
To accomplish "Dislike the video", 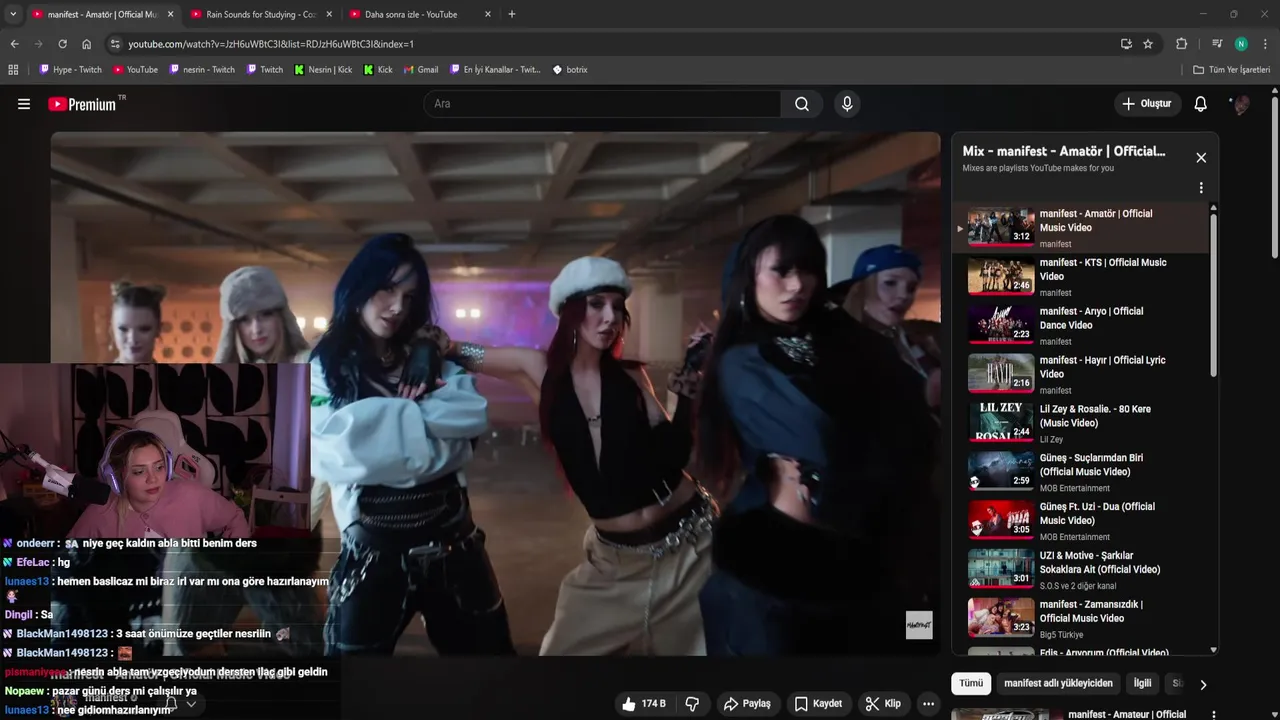I will pyautogui.click(x=692, y=704).
